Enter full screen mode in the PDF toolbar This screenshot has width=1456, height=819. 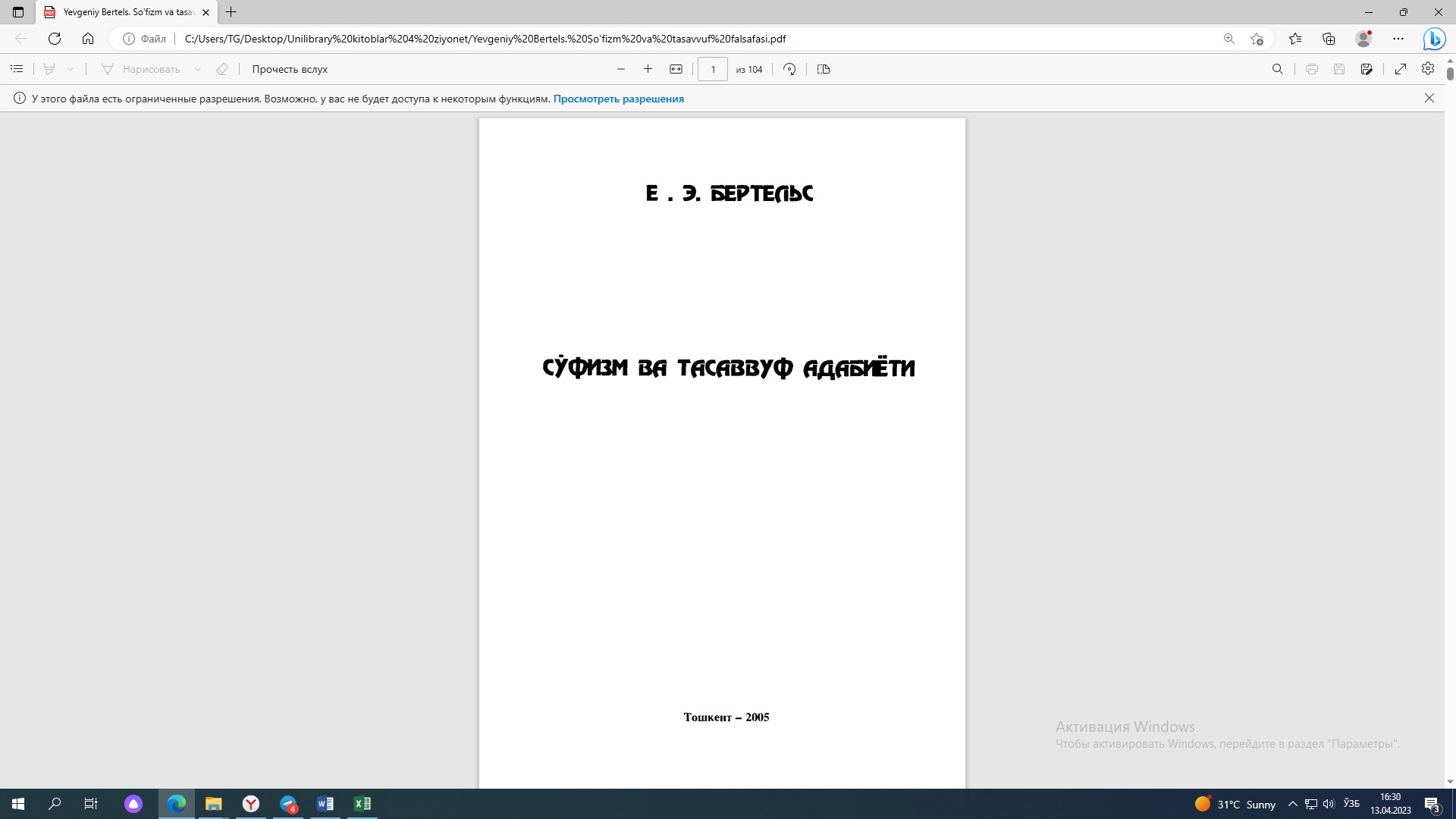(x=1401, y=69)
